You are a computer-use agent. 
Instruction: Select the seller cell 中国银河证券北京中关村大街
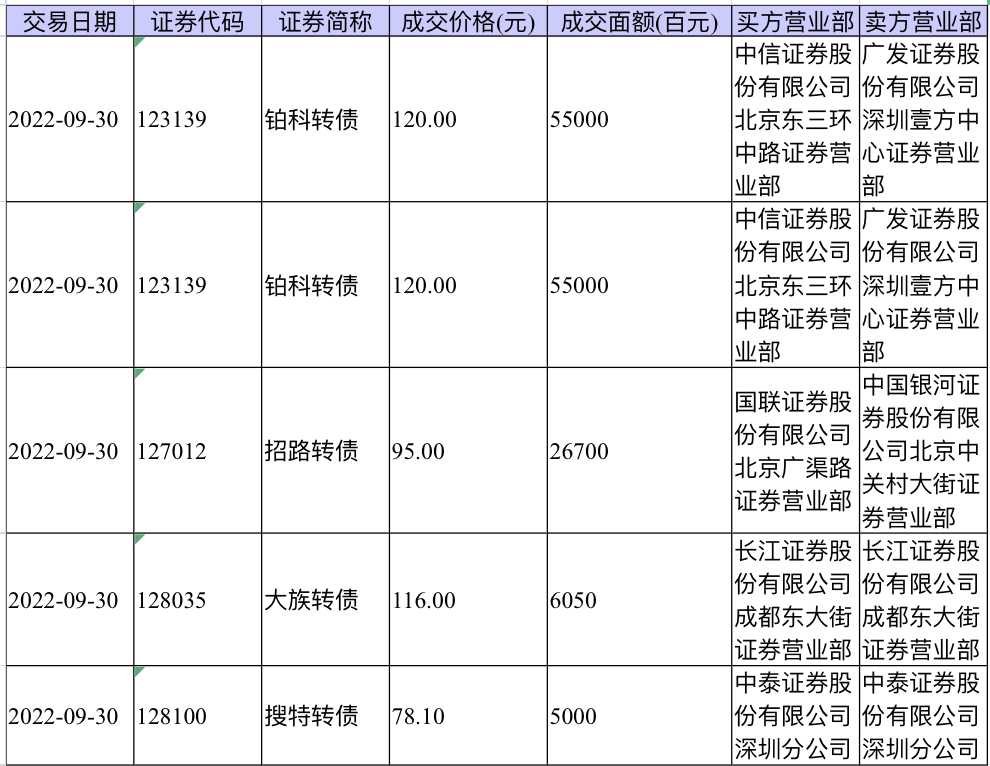924,450
